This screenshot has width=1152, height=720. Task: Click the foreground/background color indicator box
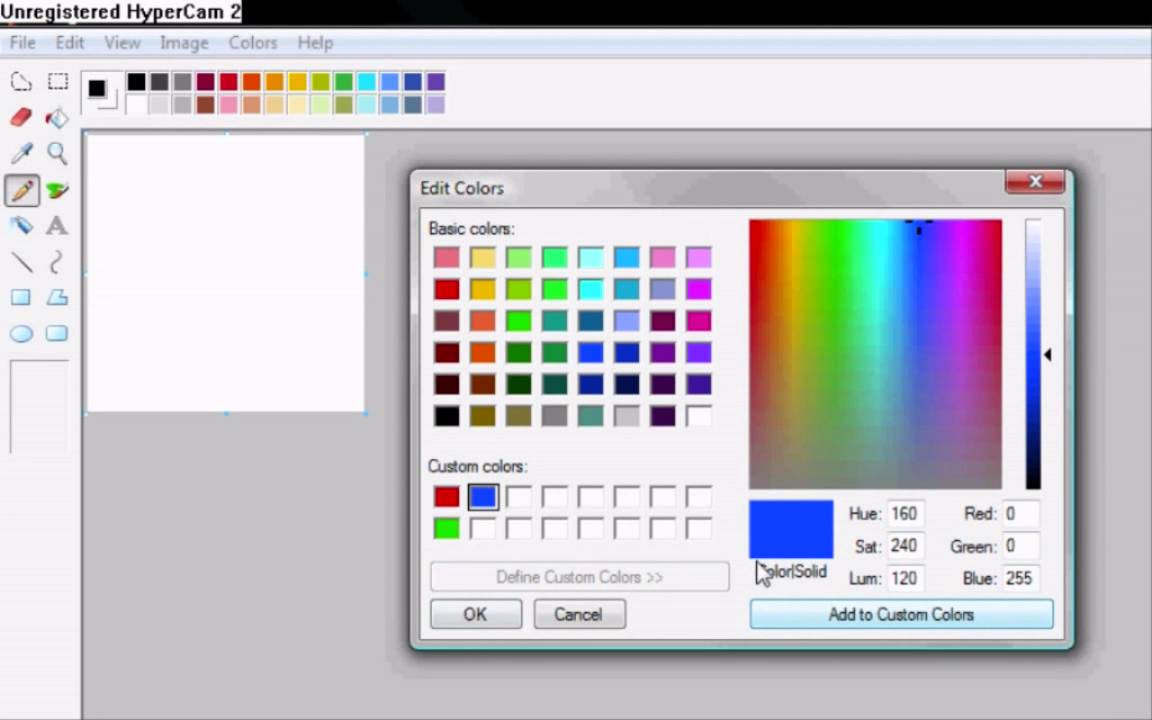click(100, 93)
